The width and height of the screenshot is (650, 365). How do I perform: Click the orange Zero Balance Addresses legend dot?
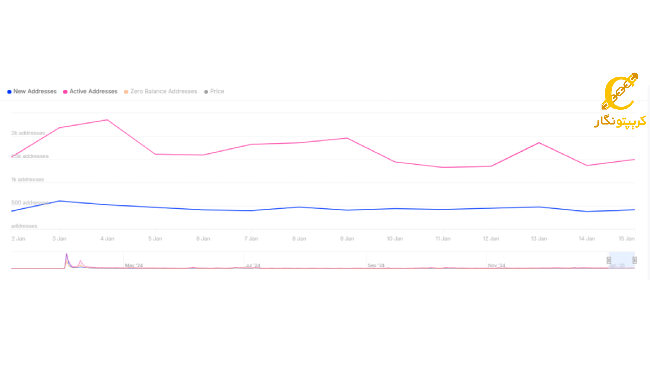(x=126, y=92)
